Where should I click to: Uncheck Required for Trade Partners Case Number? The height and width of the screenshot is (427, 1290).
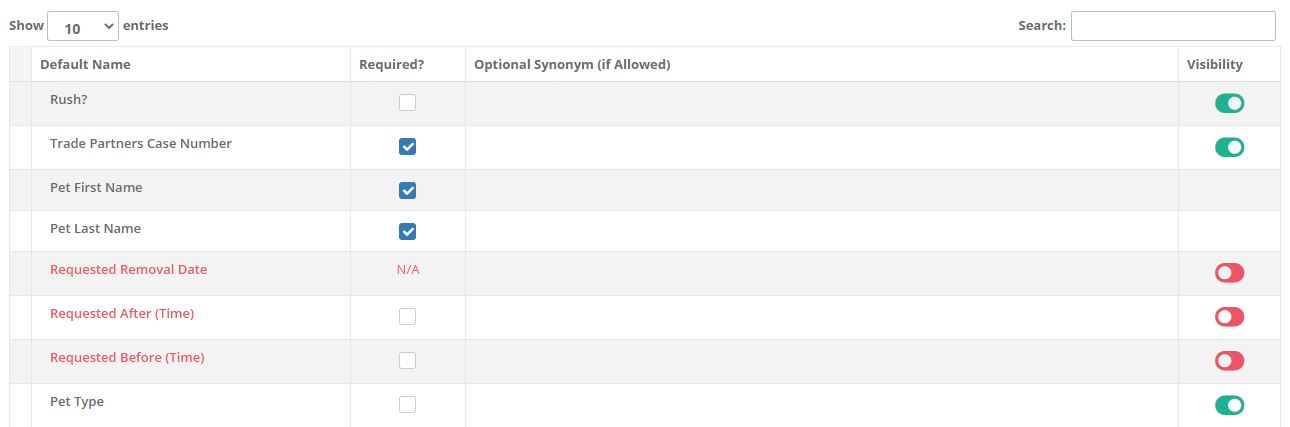point(407,147)
